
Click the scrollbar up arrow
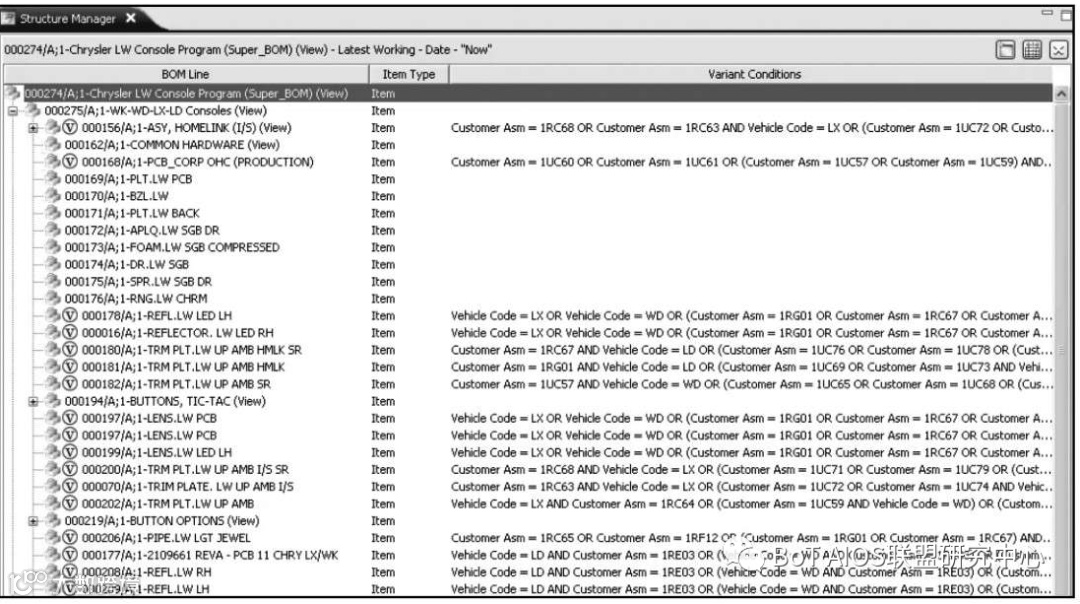click(x=1061, y=94)
